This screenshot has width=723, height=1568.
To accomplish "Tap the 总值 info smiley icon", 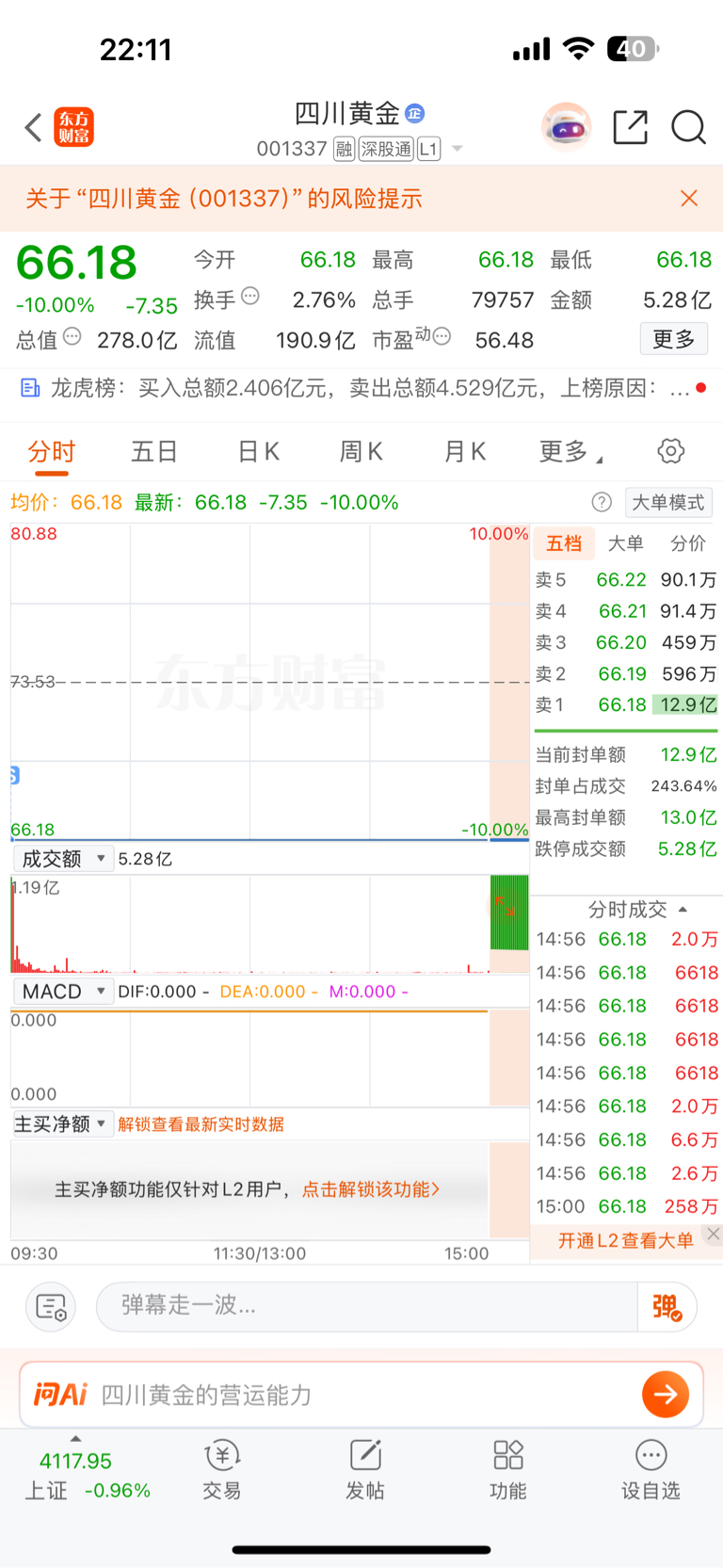I will click(72, 336).
